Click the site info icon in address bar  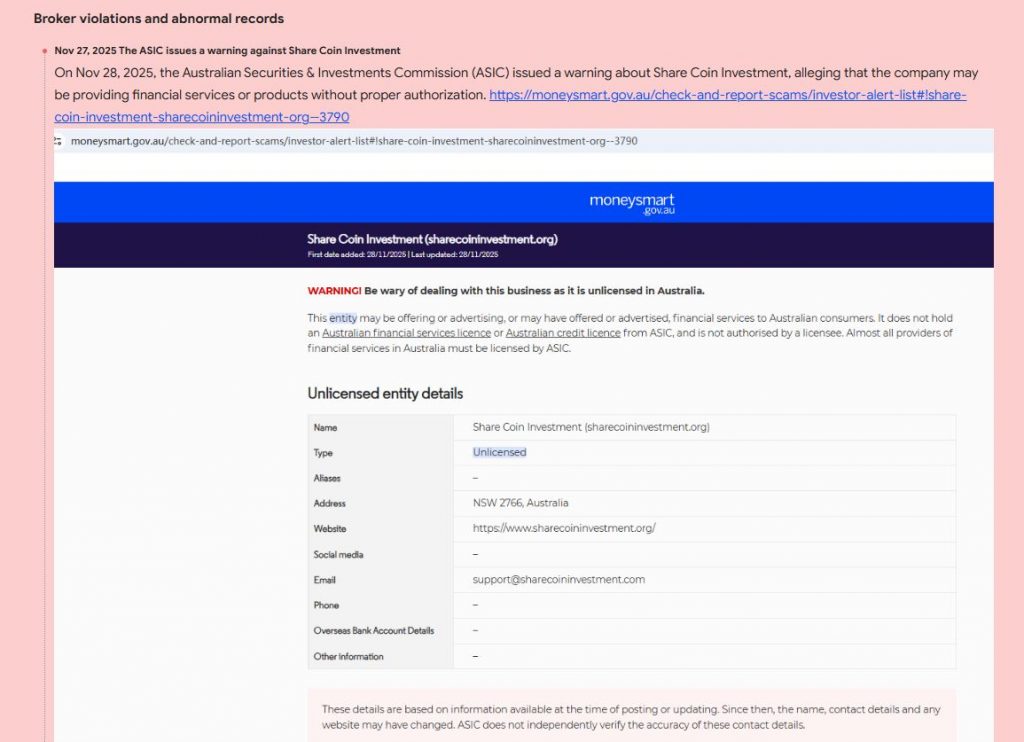[59, 141]
